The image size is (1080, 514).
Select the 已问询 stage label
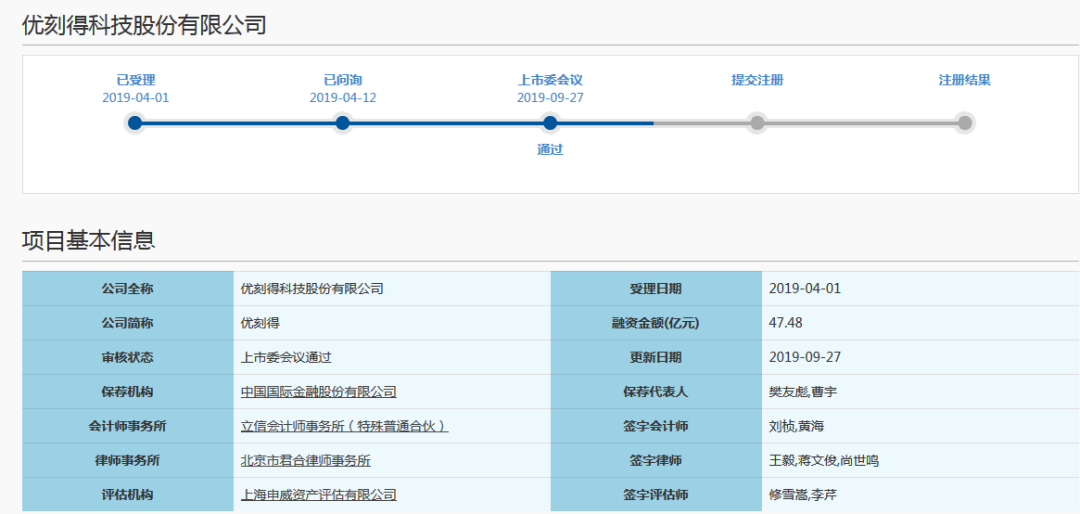click(x=343, y=80)
